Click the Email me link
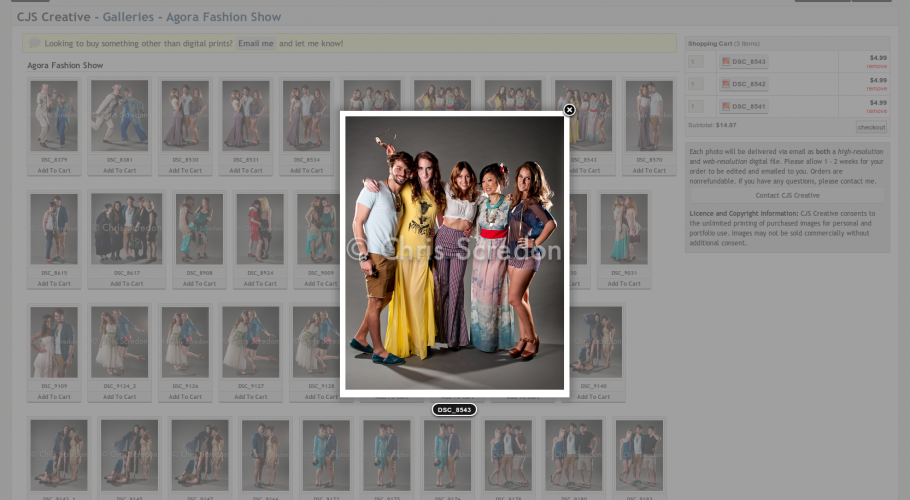The width and height of the screenshot is (910, 500). coord(255,44)
